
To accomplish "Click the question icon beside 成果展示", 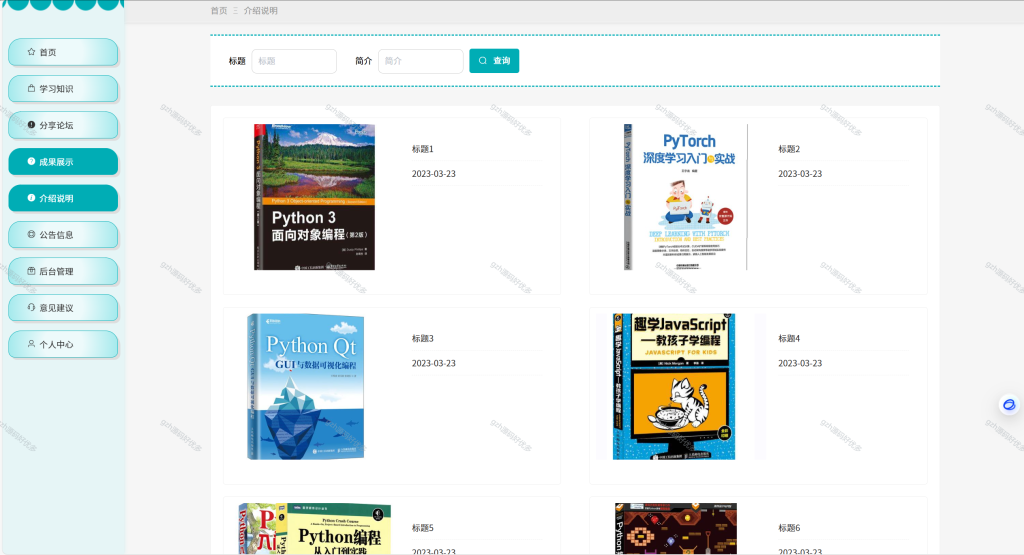I will click(x=31, y=161).
